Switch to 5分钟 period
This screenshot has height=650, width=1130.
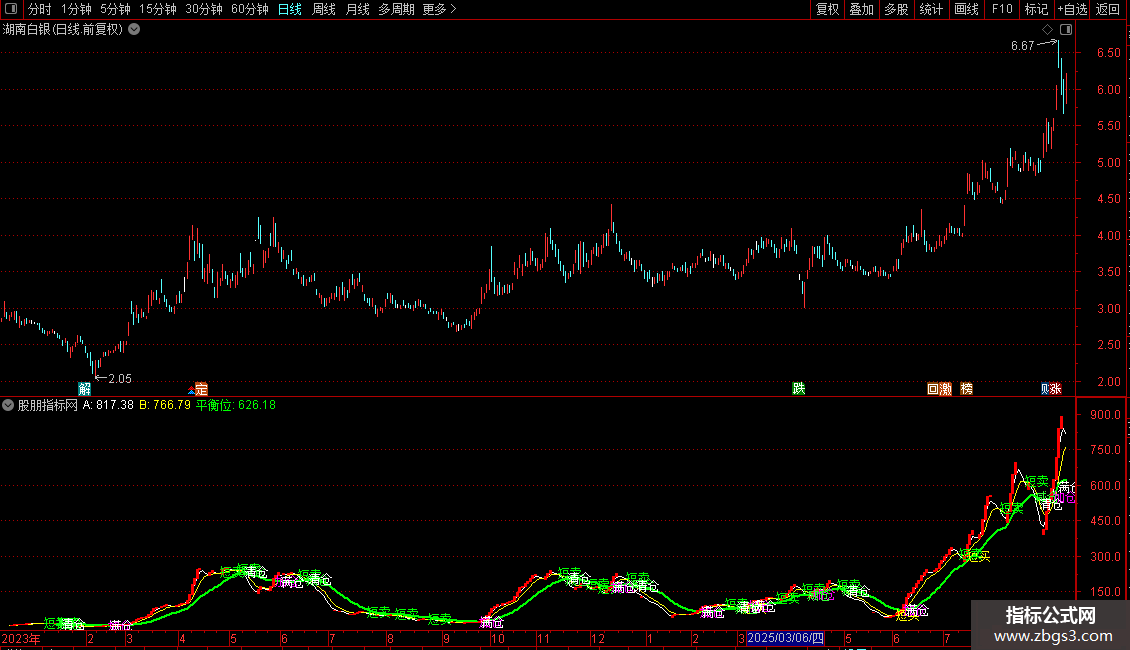point(115,9)
